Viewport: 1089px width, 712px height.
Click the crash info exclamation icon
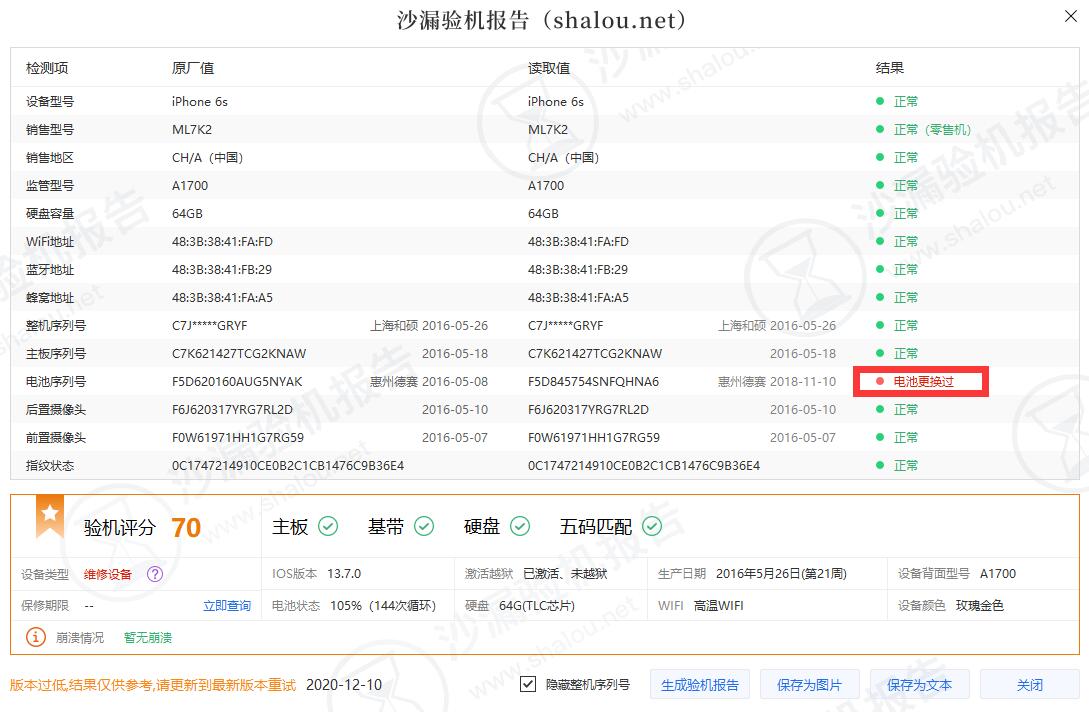(35, 637)
